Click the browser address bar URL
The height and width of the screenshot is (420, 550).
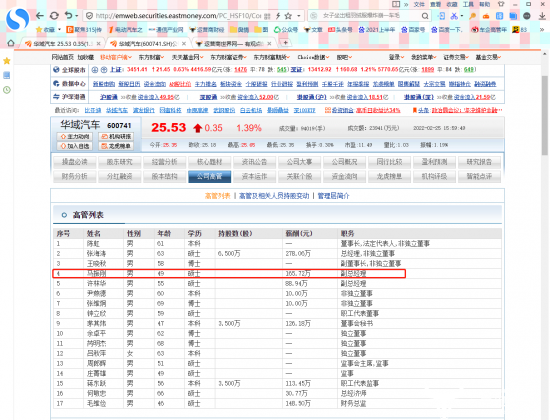(178, 16)
